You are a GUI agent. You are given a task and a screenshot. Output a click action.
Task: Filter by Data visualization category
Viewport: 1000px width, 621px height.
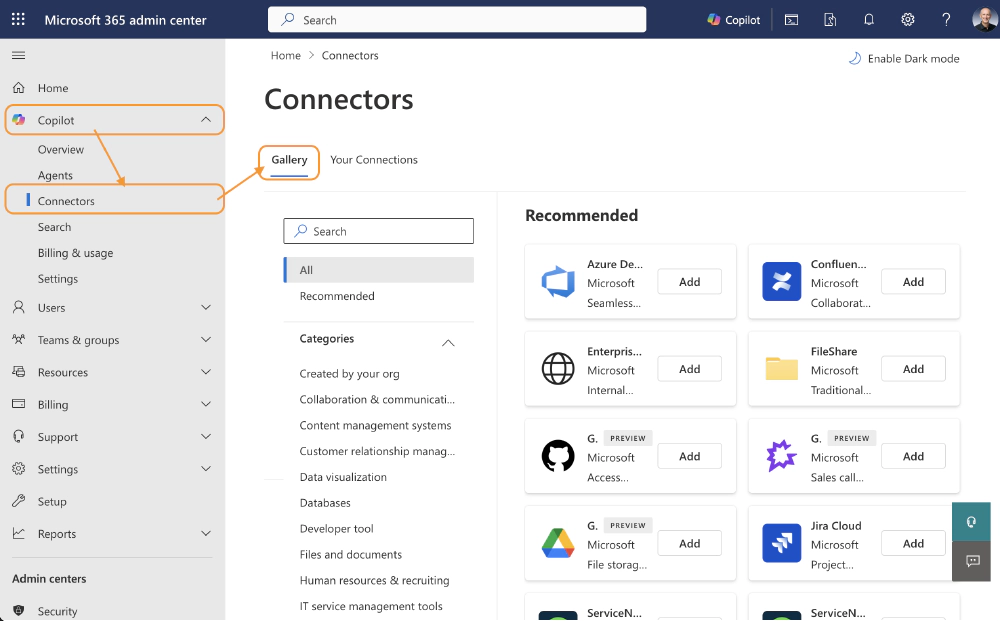[343, 477]
